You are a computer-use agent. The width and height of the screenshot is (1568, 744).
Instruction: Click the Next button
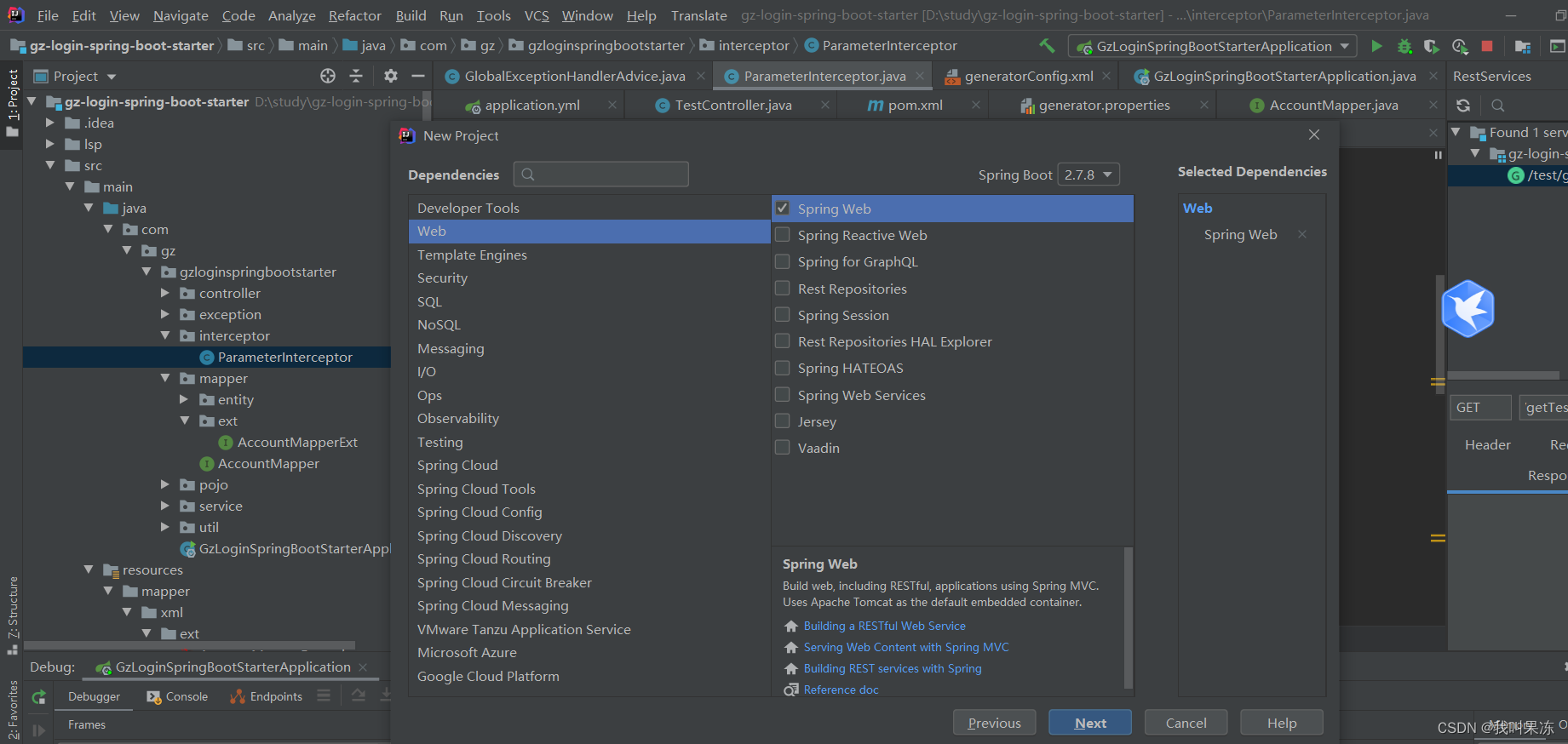(x=1090, y=723)
